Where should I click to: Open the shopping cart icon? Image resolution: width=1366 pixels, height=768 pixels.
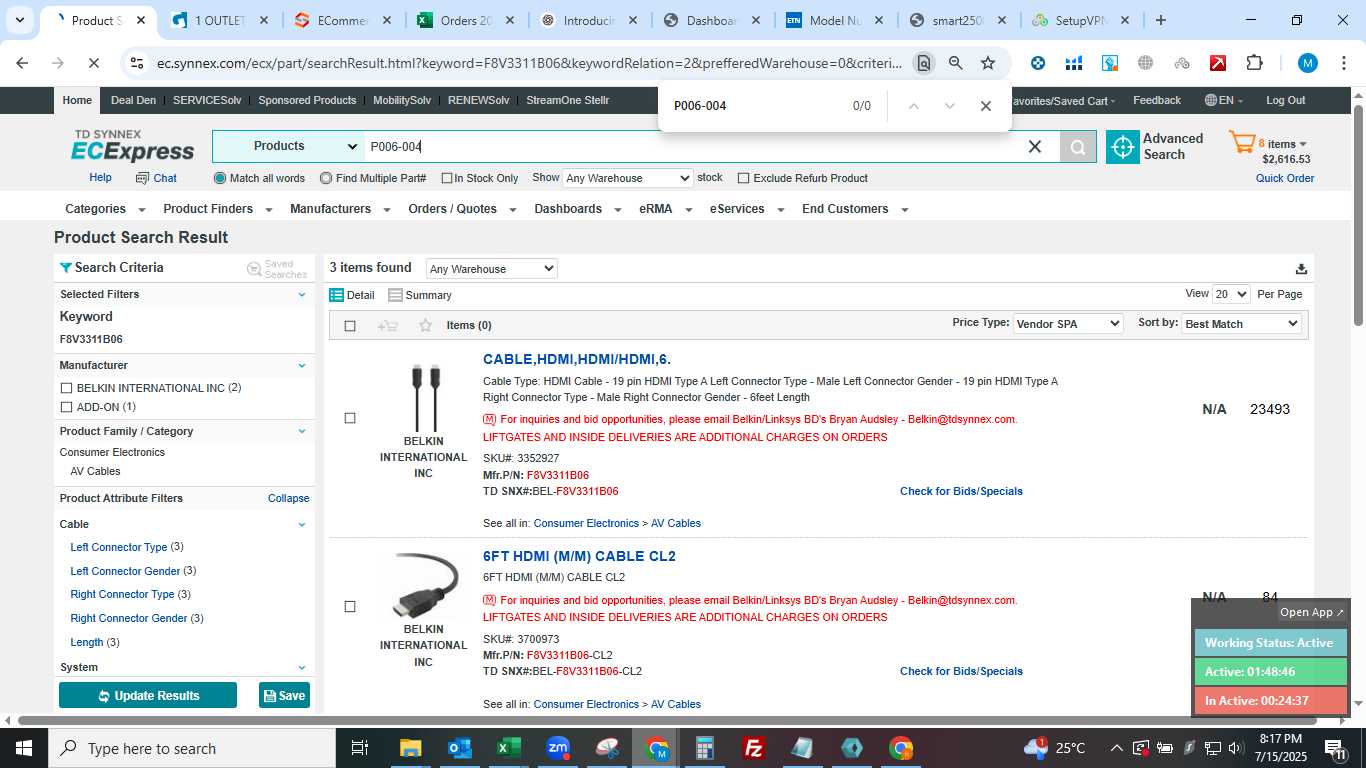click(x=1242, y=143)
